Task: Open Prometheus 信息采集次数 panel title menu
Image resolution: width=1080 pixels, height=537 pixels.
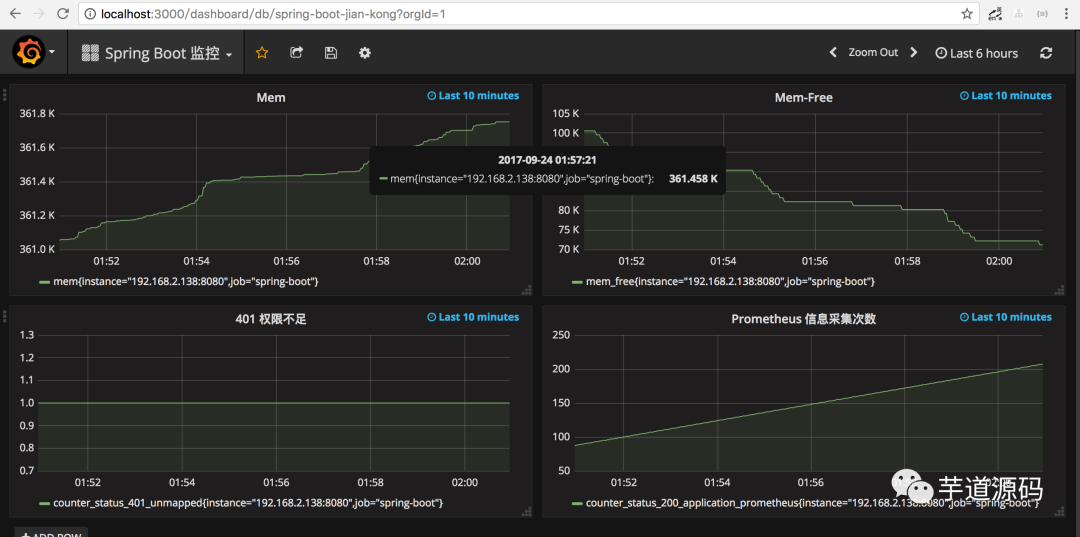Action: 803,319
